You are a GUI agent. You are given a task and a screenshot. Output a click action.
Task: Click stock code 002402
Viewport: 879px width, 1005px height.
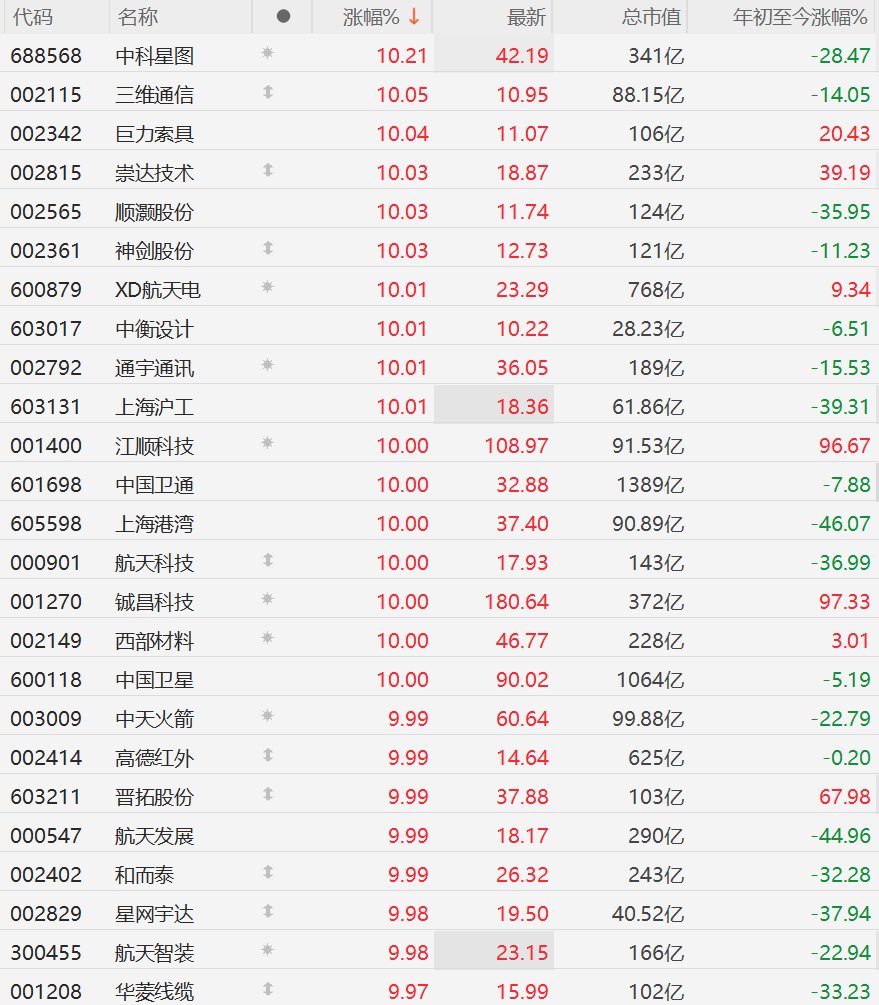pos(46,875)
